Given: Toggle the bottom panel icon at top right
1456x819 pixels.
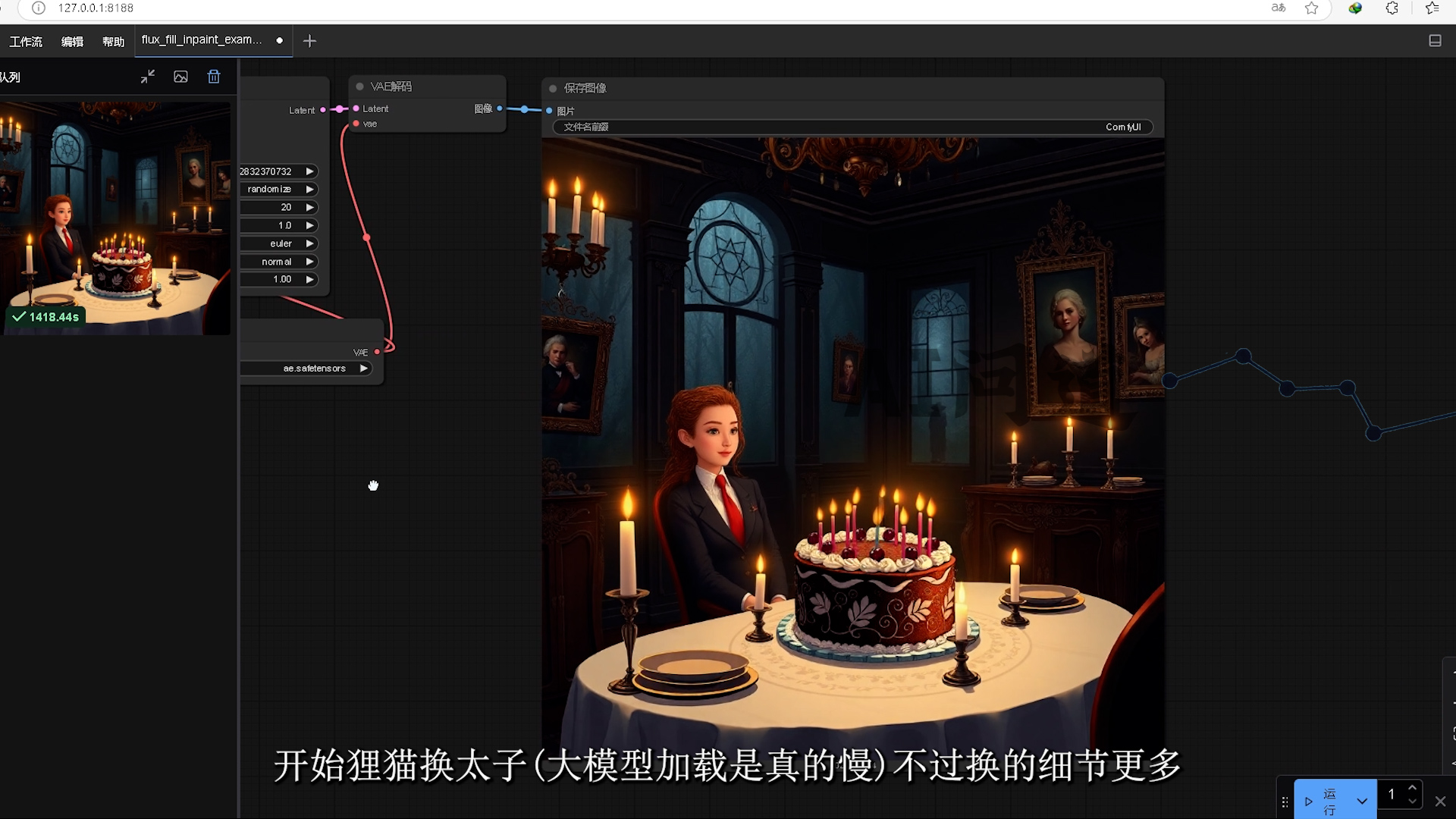Looking at the screenshot, I should (1435, 41).
